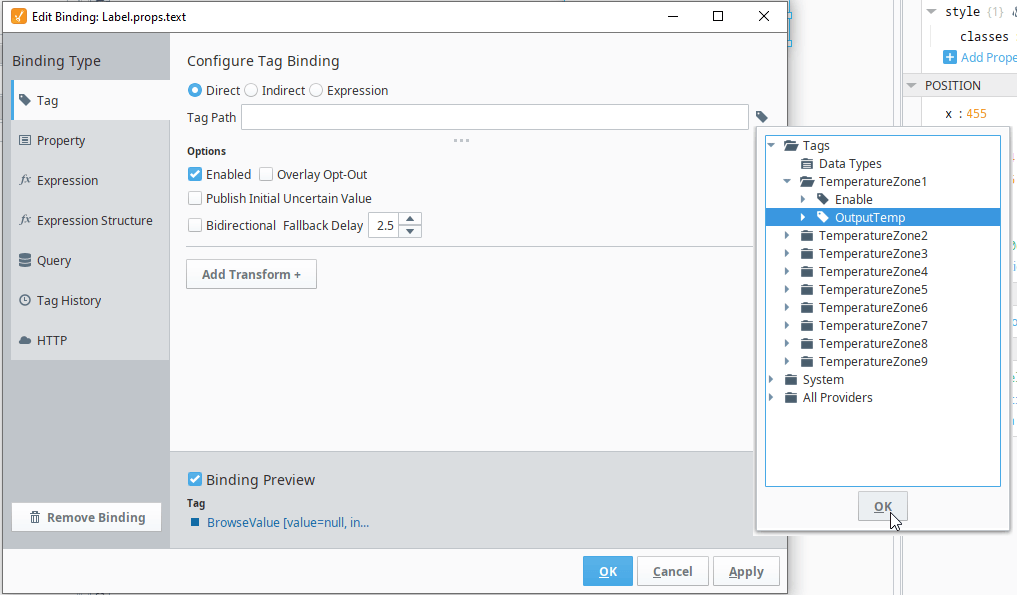Collapse the POSITION section

click(911, 86)
